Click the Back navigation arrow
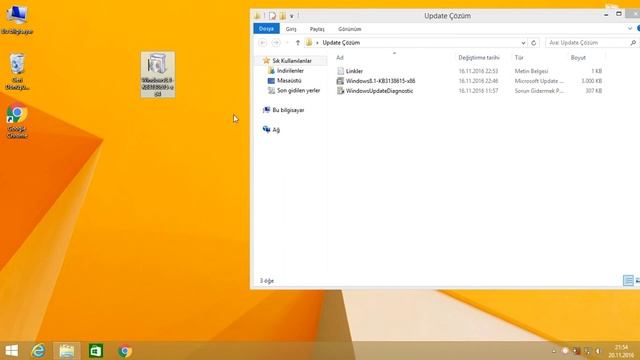640x360 pixels. (262, 42)
